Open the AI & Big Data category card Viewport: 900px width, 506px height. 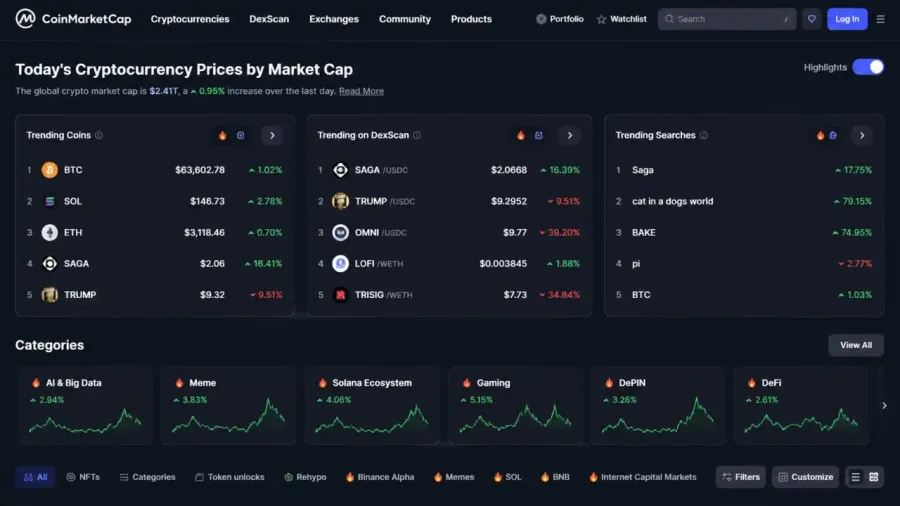click(86, 406)
